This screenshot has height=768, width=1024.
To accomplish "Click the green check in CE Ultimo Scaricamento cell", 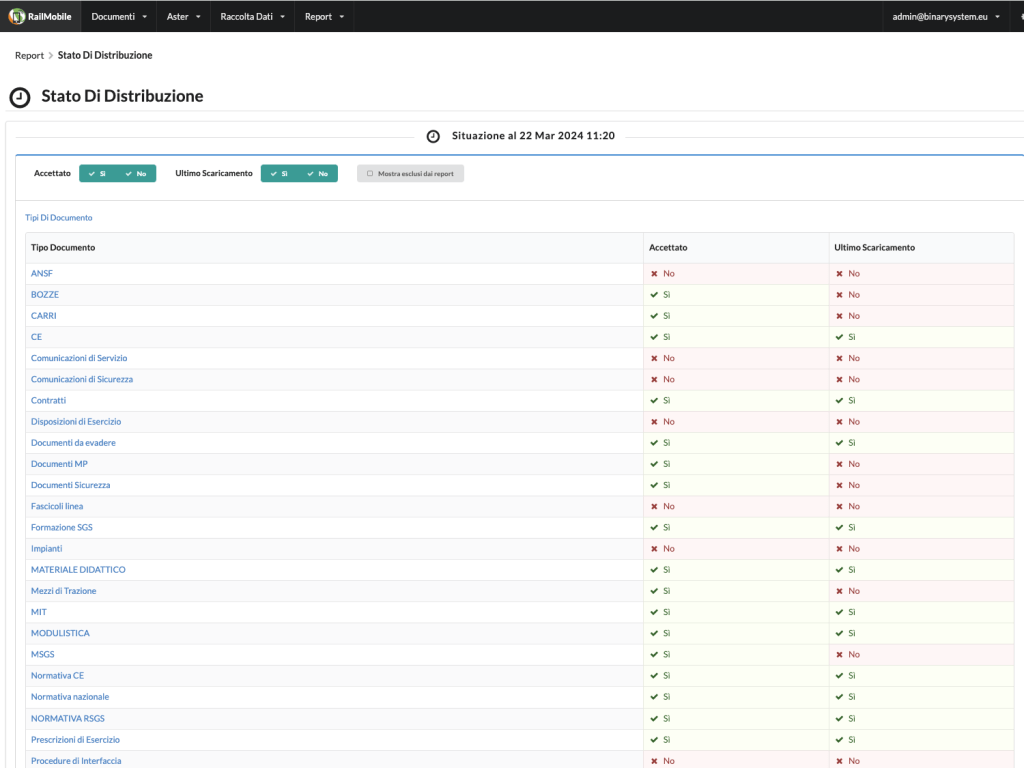I will [839, 337].
